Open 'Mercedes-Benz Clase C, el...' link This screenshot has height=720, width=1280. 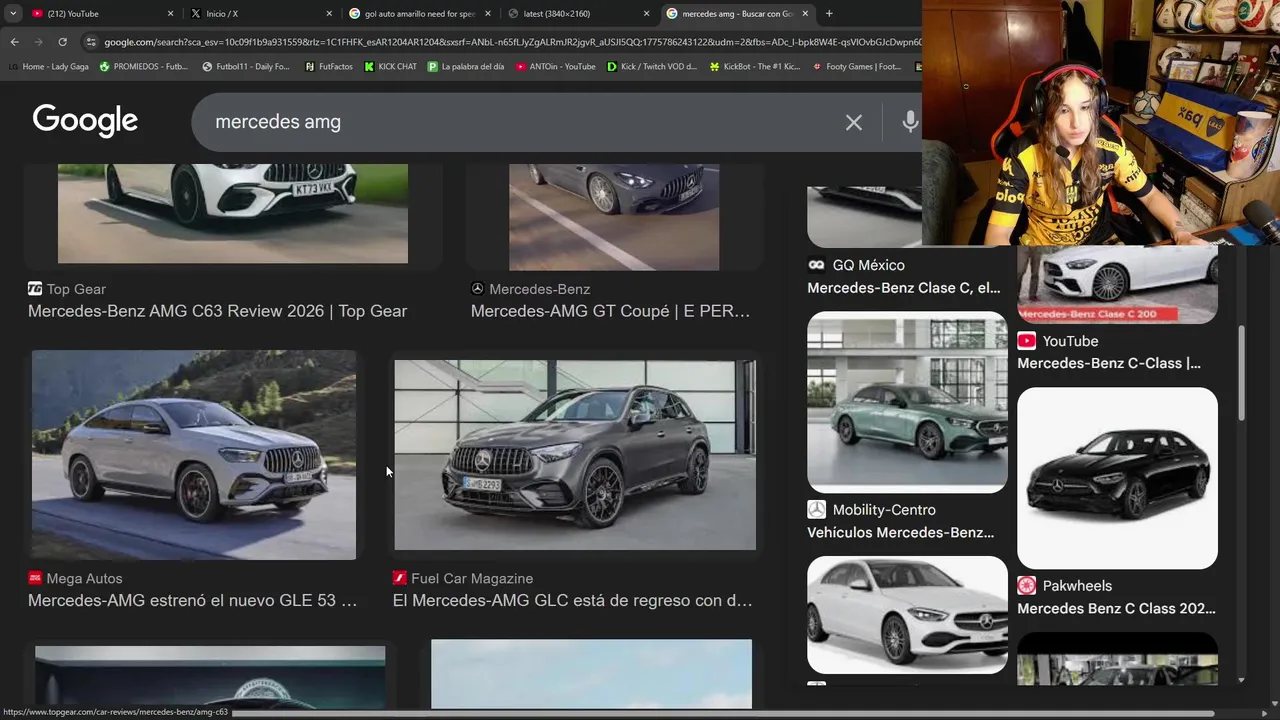904,288
